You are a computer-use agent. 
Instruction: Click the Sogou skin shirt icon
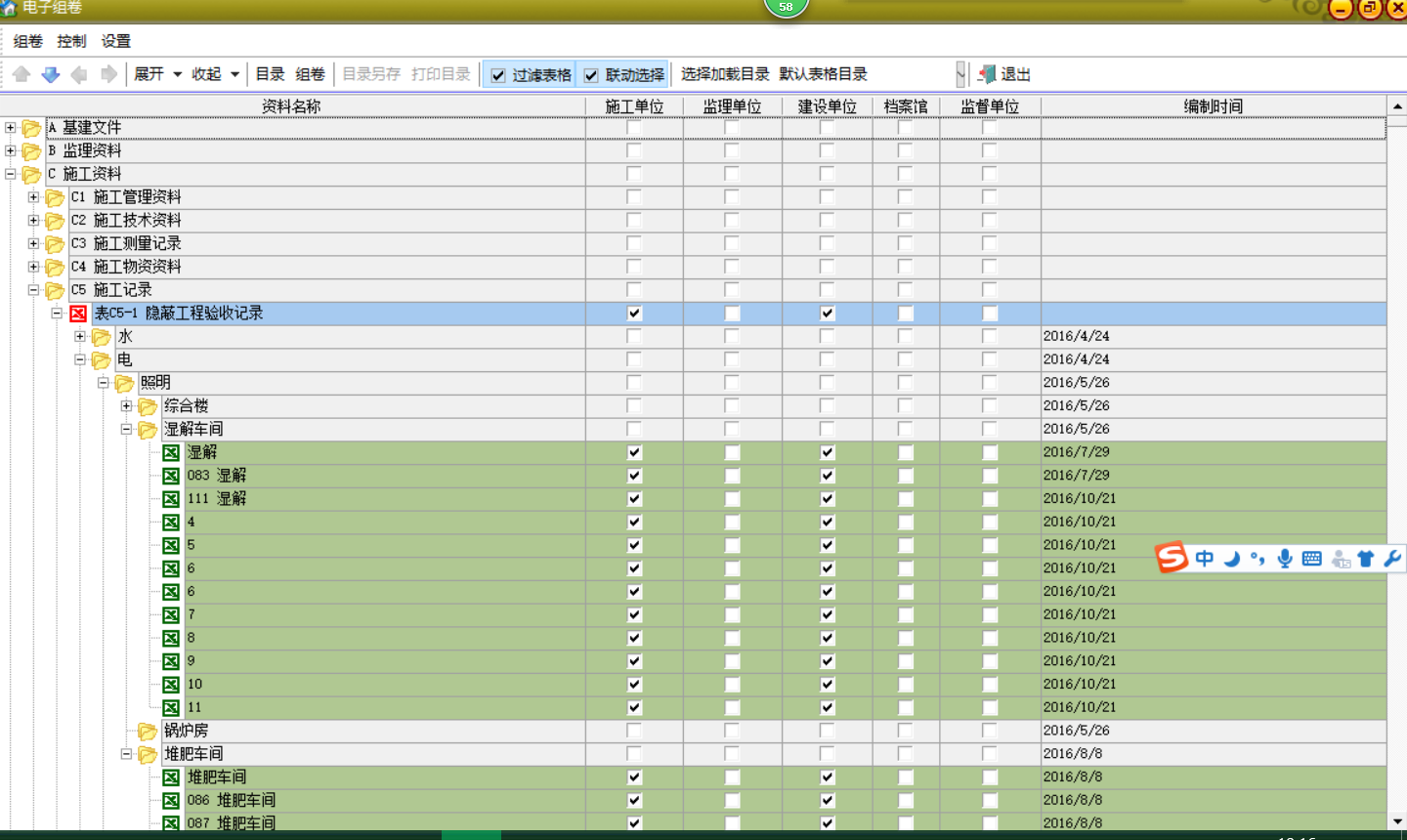pos(1366,559)
